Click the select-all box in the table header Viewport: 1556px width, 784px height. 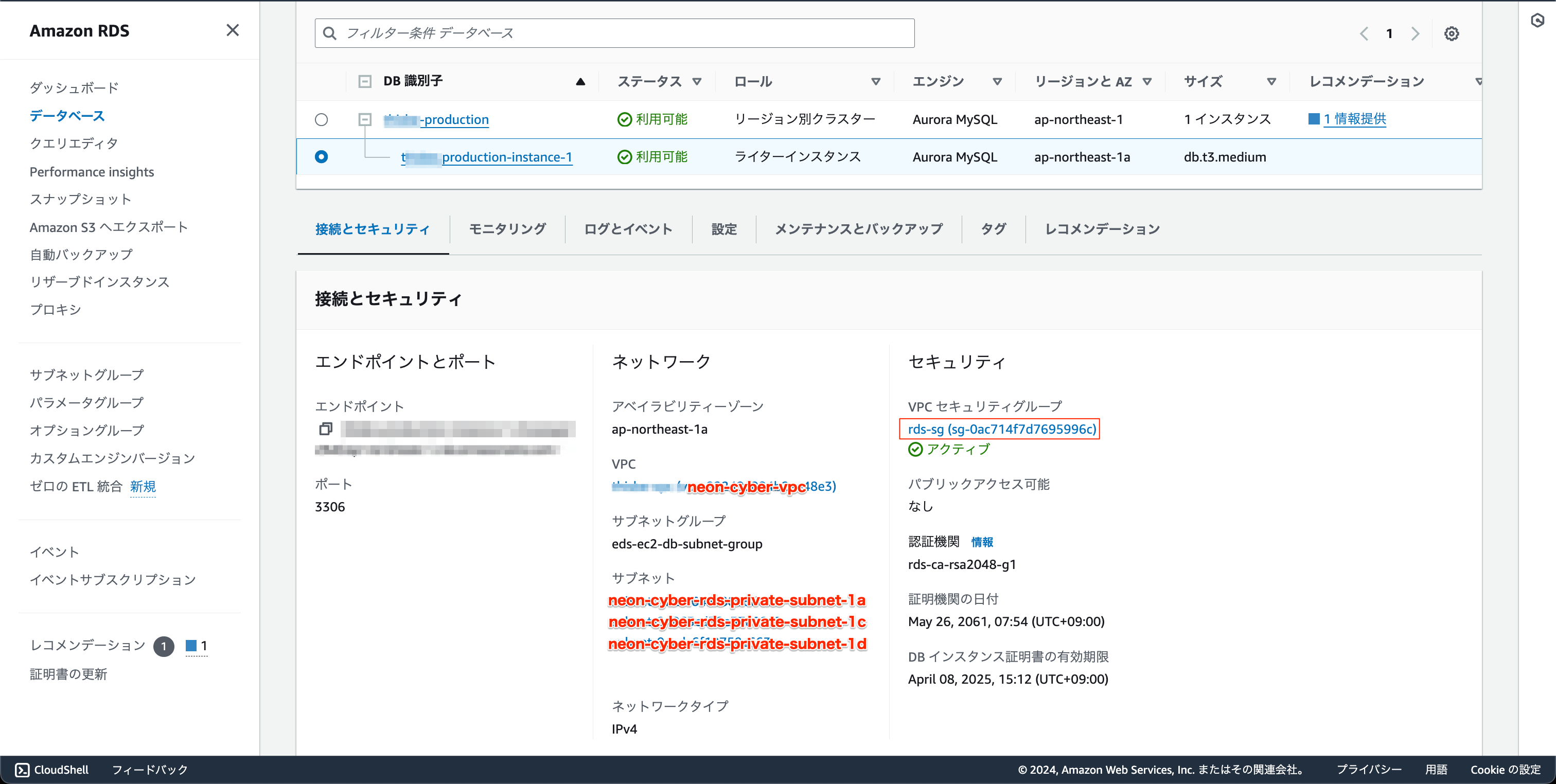(x=364, y=80)
